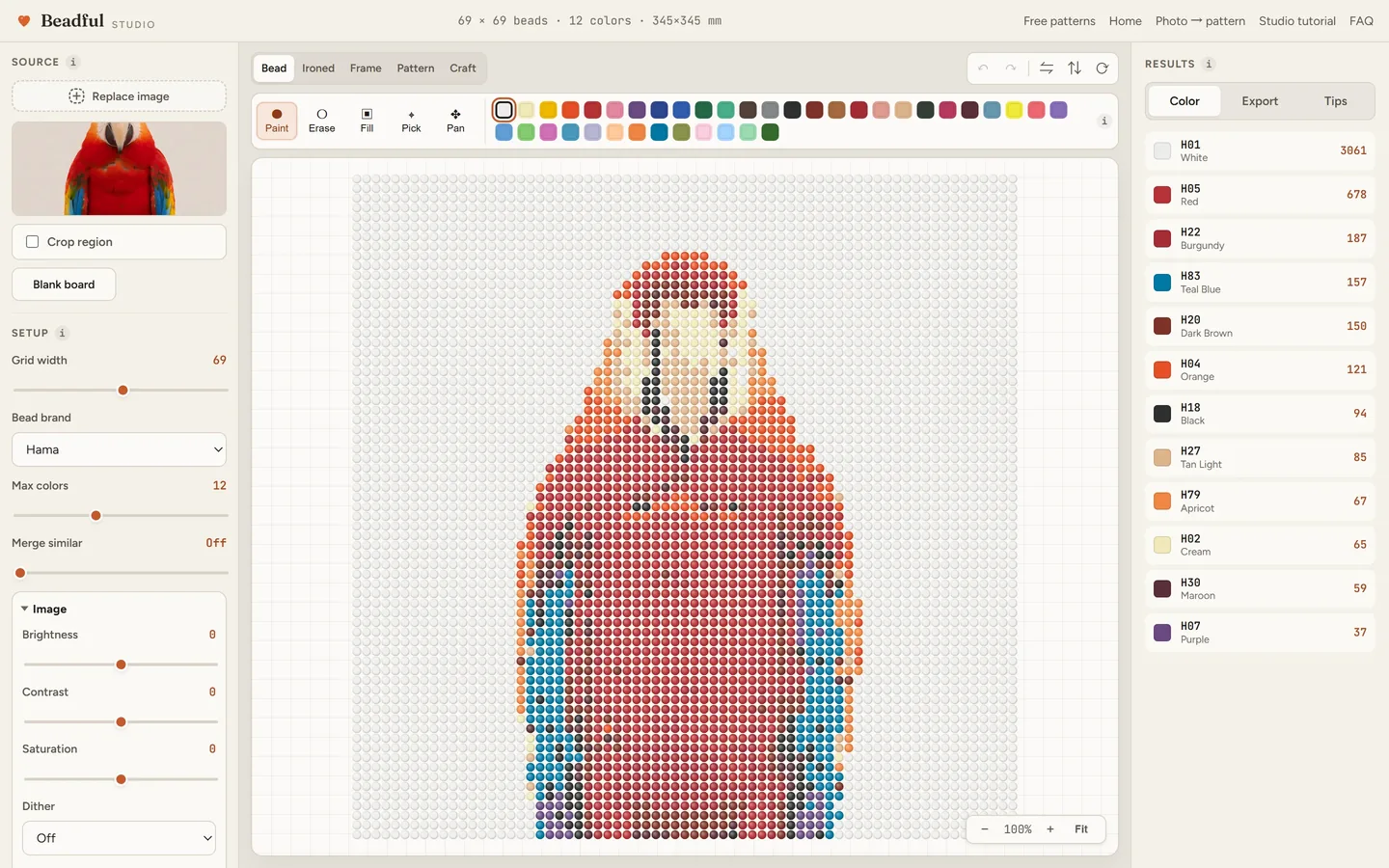Click the Max colors slider handle
The width and height of the screenshot is (1389, 868).
[x=95, y=516]
